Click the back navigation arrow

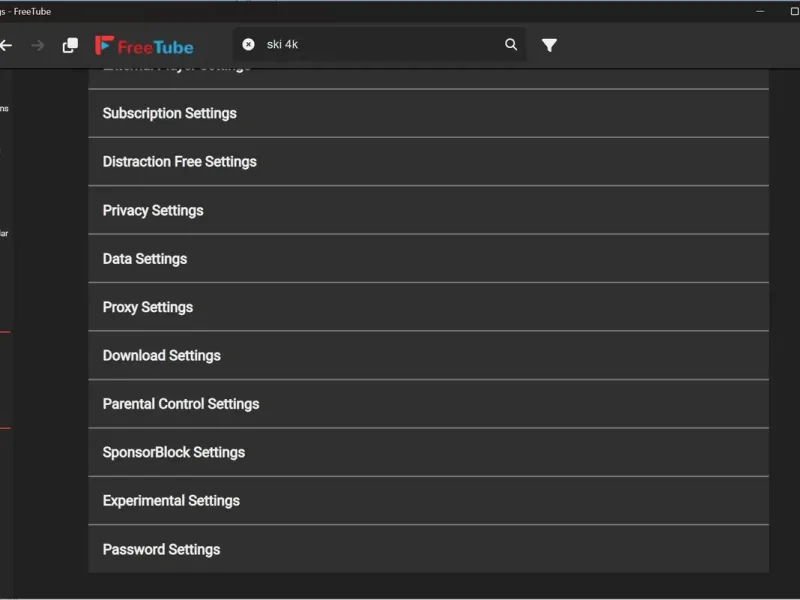tap(6, 45)
